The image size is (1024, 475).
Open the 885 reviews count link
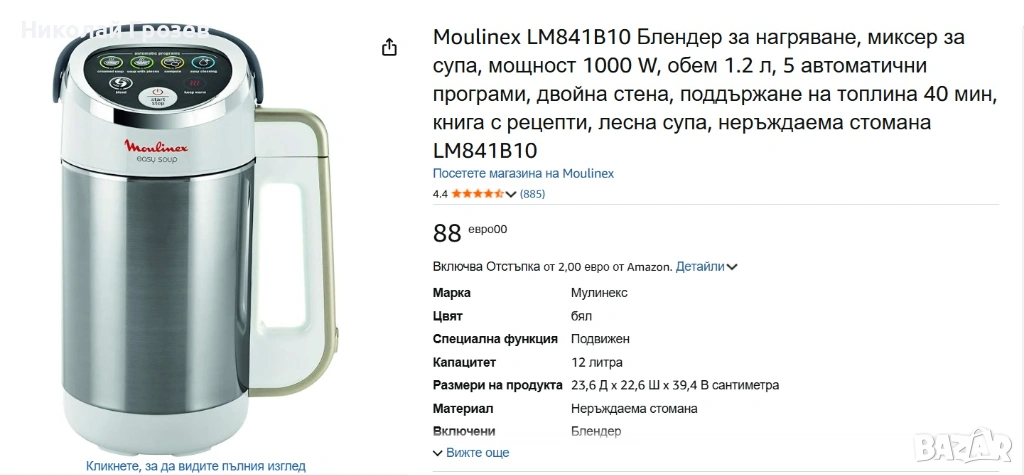[533, 194]
